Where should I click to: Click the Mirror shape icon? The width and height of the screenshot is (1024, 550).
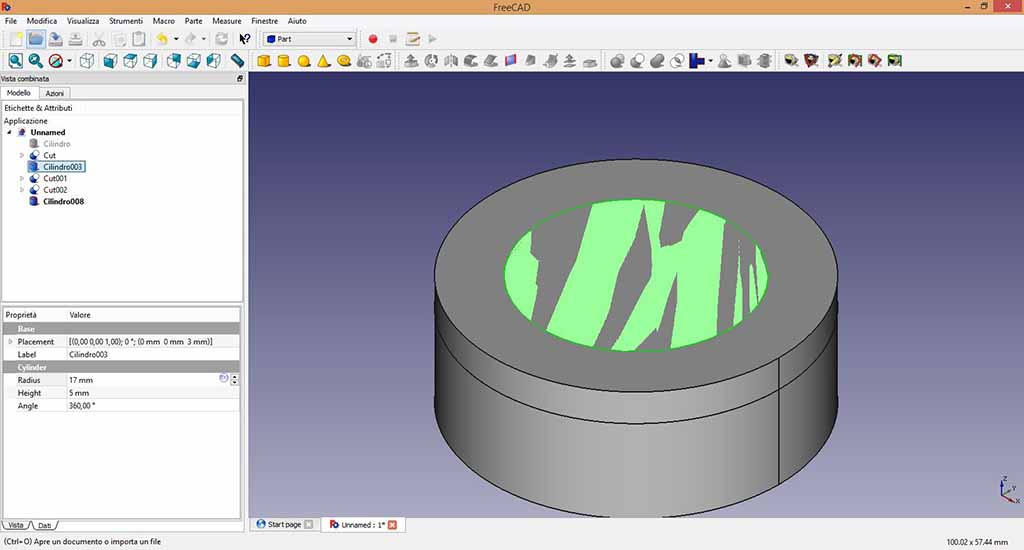pyautogui.click(x=451, y=61)
